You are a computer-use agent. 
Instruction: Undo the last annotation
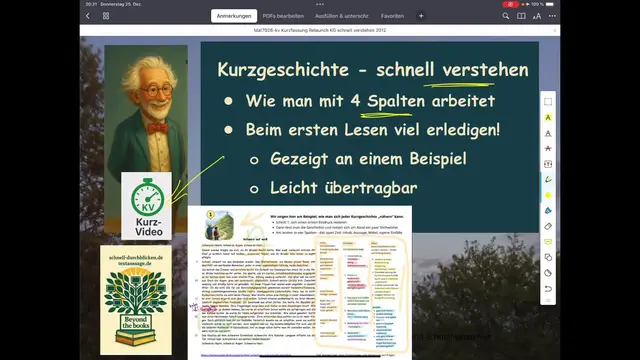tap(548, 289)
